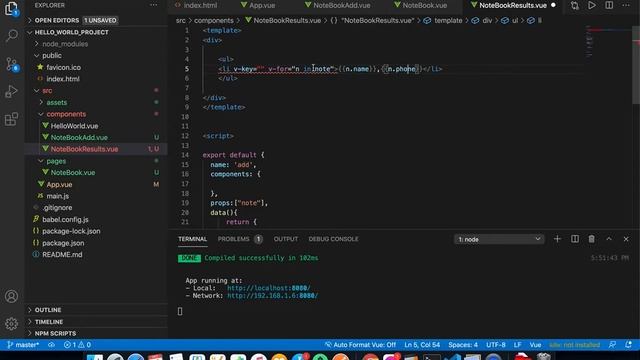Split the editor to the right

[x=609, y=5]
